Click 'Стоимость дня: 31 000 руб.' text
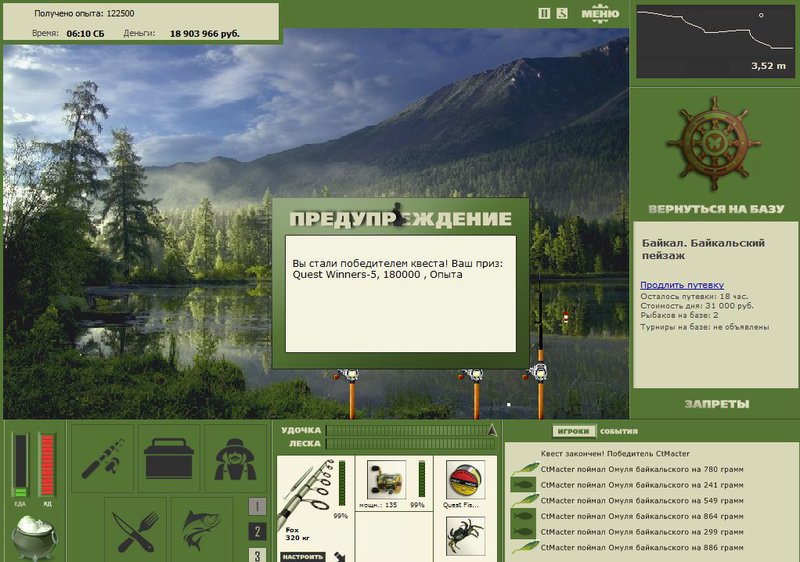800x562 pixels. (696, 306)
